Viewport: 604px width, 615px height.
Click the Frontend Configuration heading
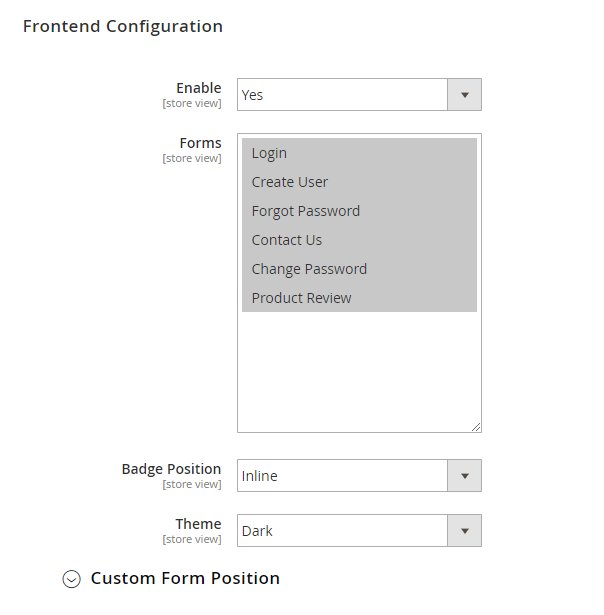(x=122, y=26)
